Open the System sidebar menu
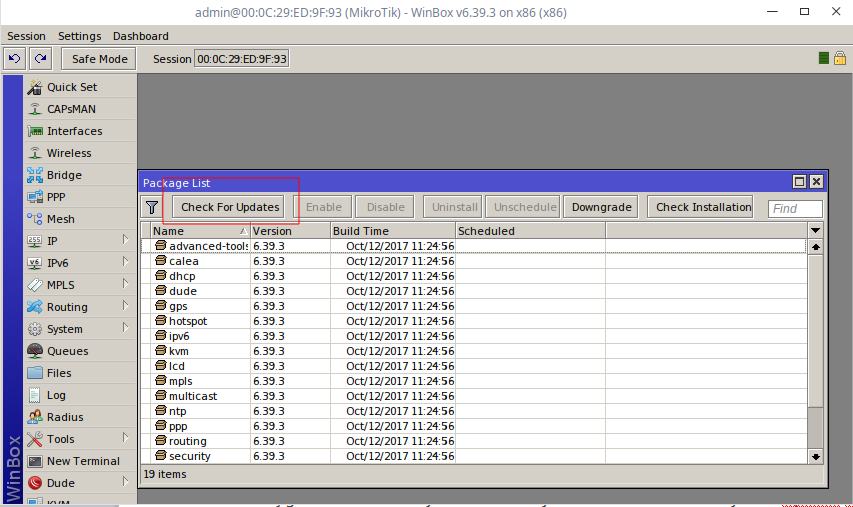853x507 pixels. pos(80,329)
